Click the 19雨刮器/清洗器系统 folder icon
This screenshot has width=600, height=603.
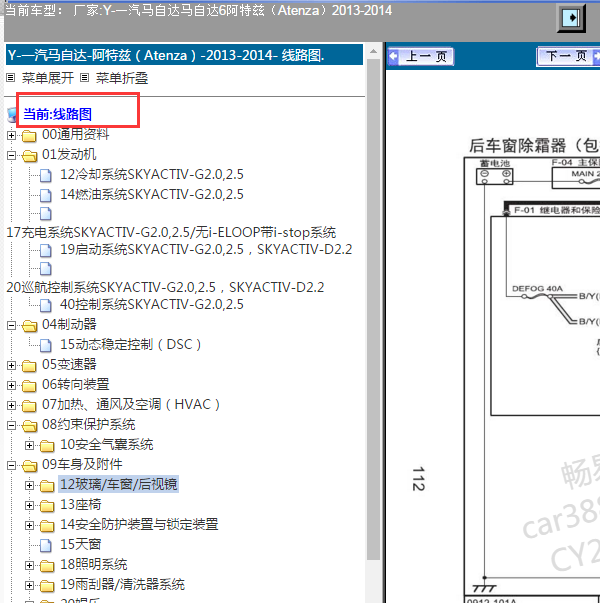click(x=47, y=585)
